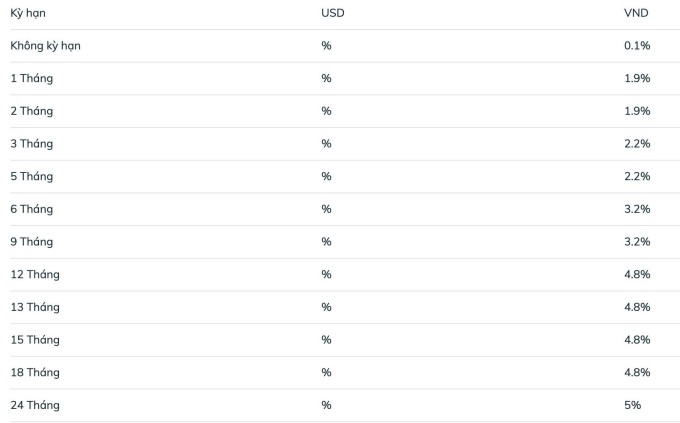Select the 3 Tháng term label
The image size is (680, 423).
[x=32, y=144]
